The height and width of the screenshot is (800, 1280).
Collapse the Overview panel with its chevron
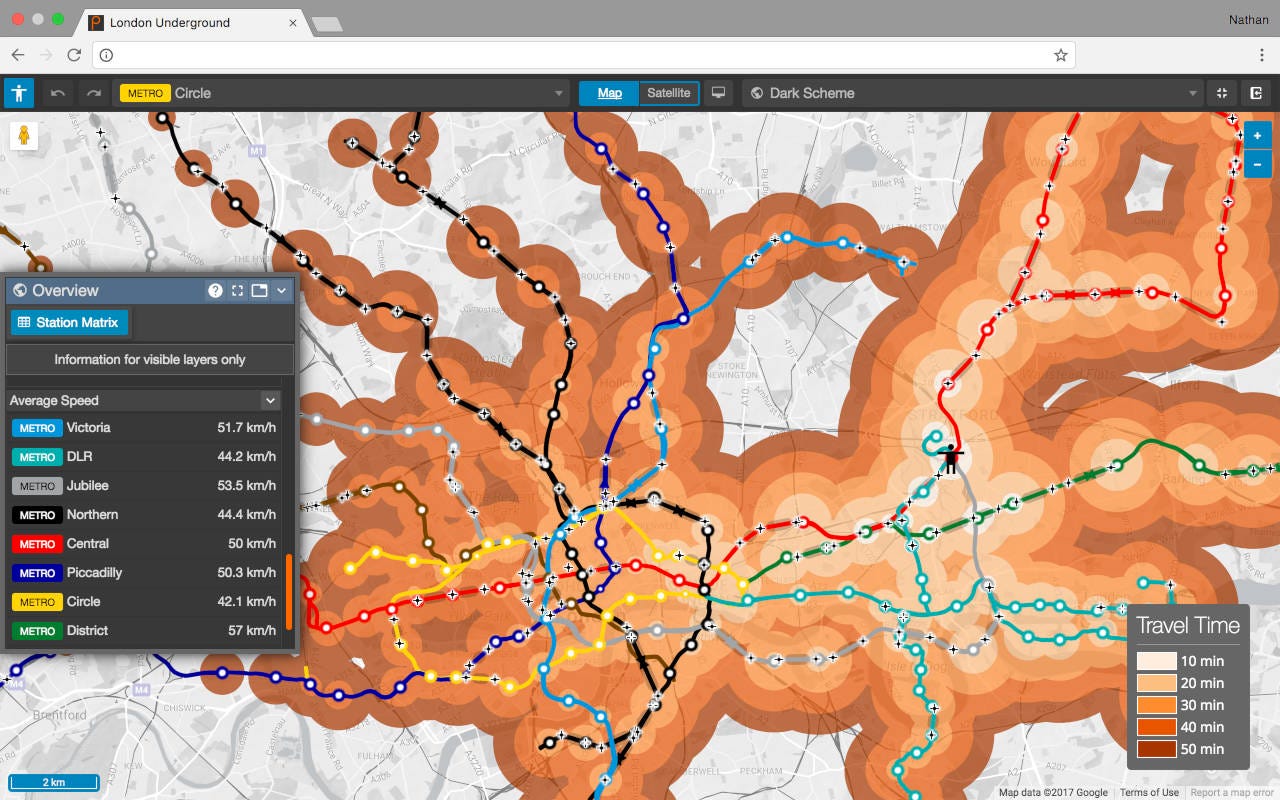pyautogui.click(x=283, y=290)
